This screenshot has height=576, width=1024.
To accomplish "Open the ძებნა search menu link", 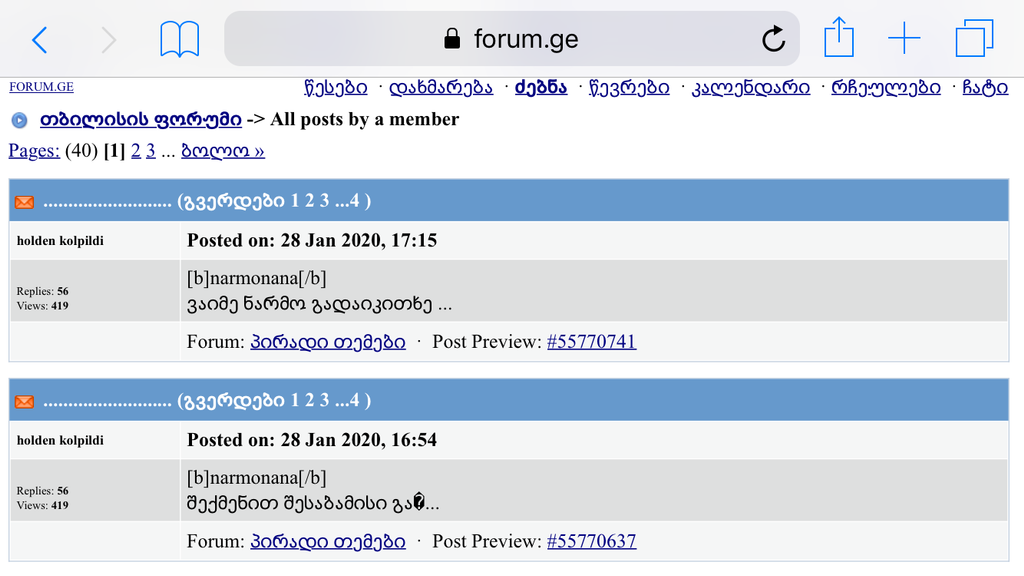I will [541, 88].
